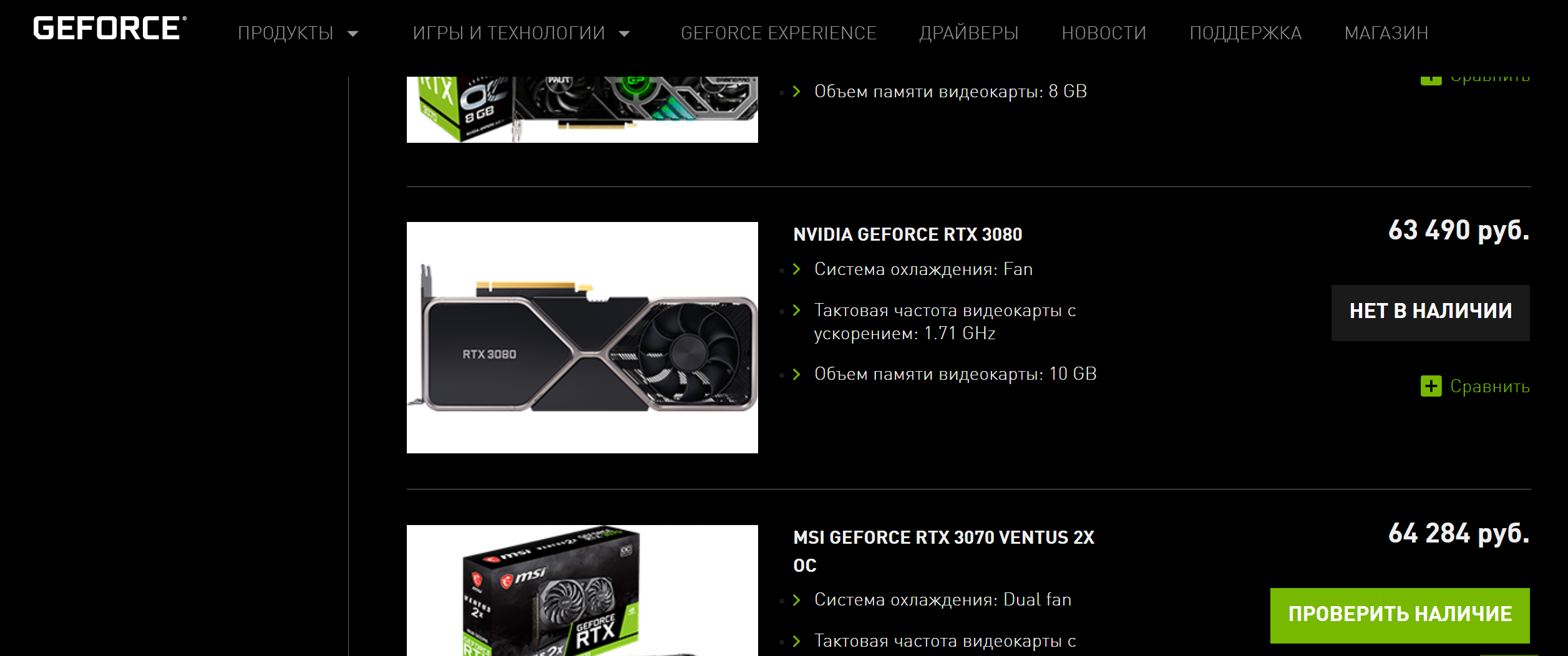Image resolution: width=1568 pixels, height=656 pixels.
Task: Open the MSI RTX 3070 Ventus box image
Action: click(582, 590)
